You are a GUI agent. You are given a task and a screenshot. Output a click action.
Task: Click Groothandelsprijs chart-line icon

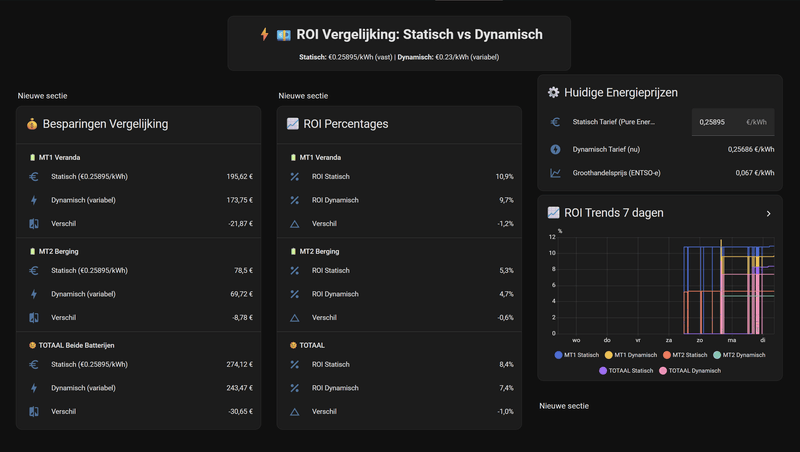555,173
